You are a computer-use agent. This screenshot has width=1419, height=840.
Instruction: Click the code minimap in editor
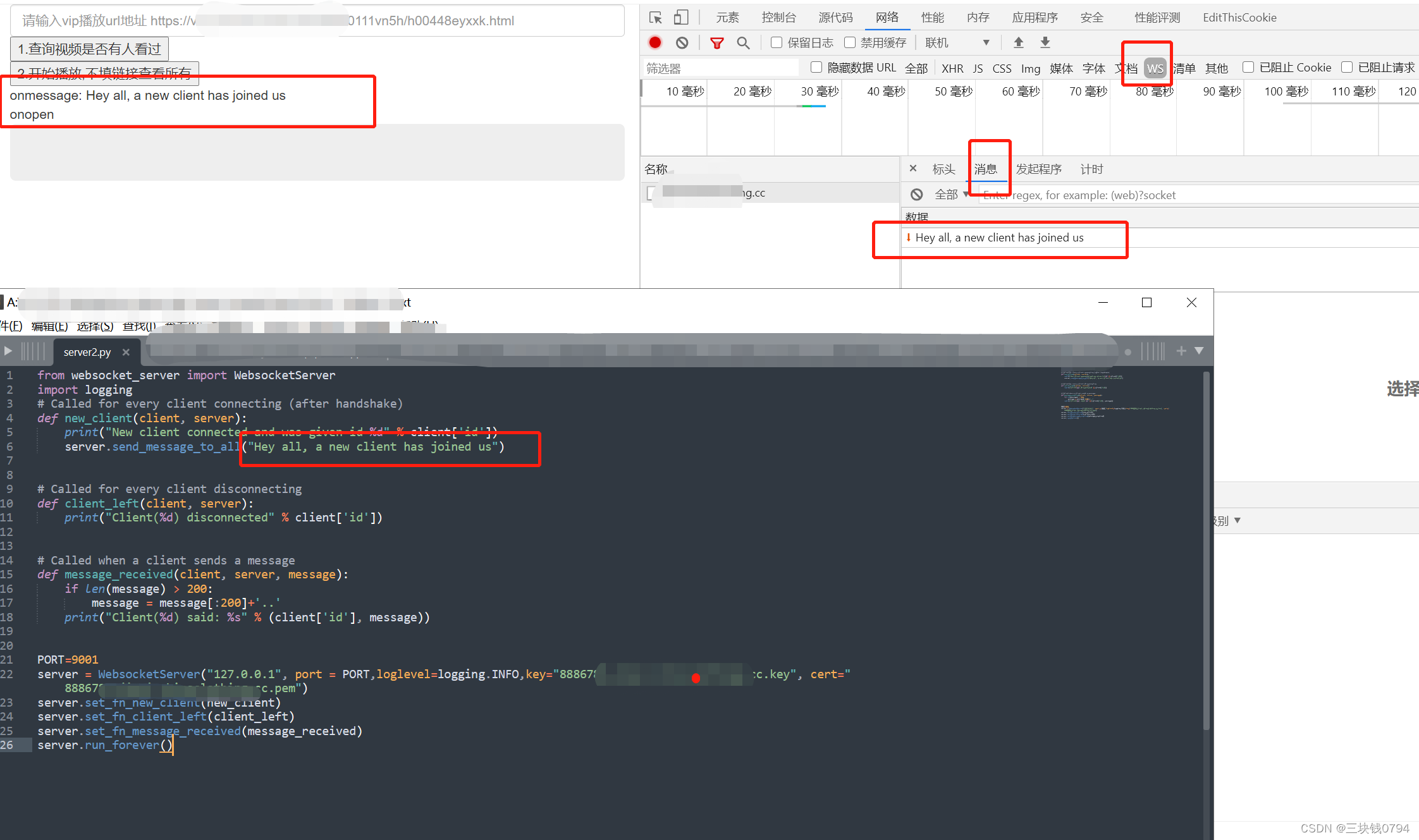tap(1116, 395)
